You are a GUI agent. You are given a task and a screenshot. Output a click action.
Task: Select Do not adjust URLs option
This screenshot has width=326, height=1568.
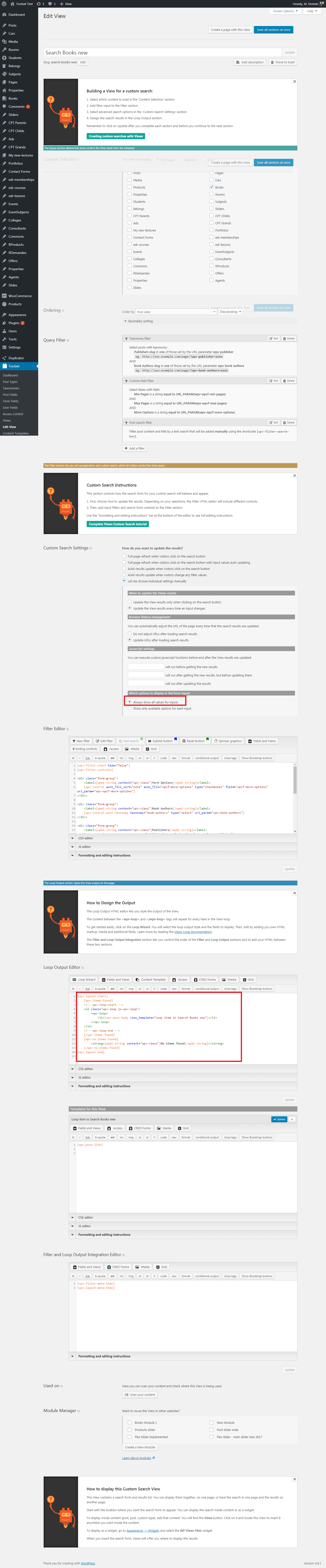(x=130, y=634)
